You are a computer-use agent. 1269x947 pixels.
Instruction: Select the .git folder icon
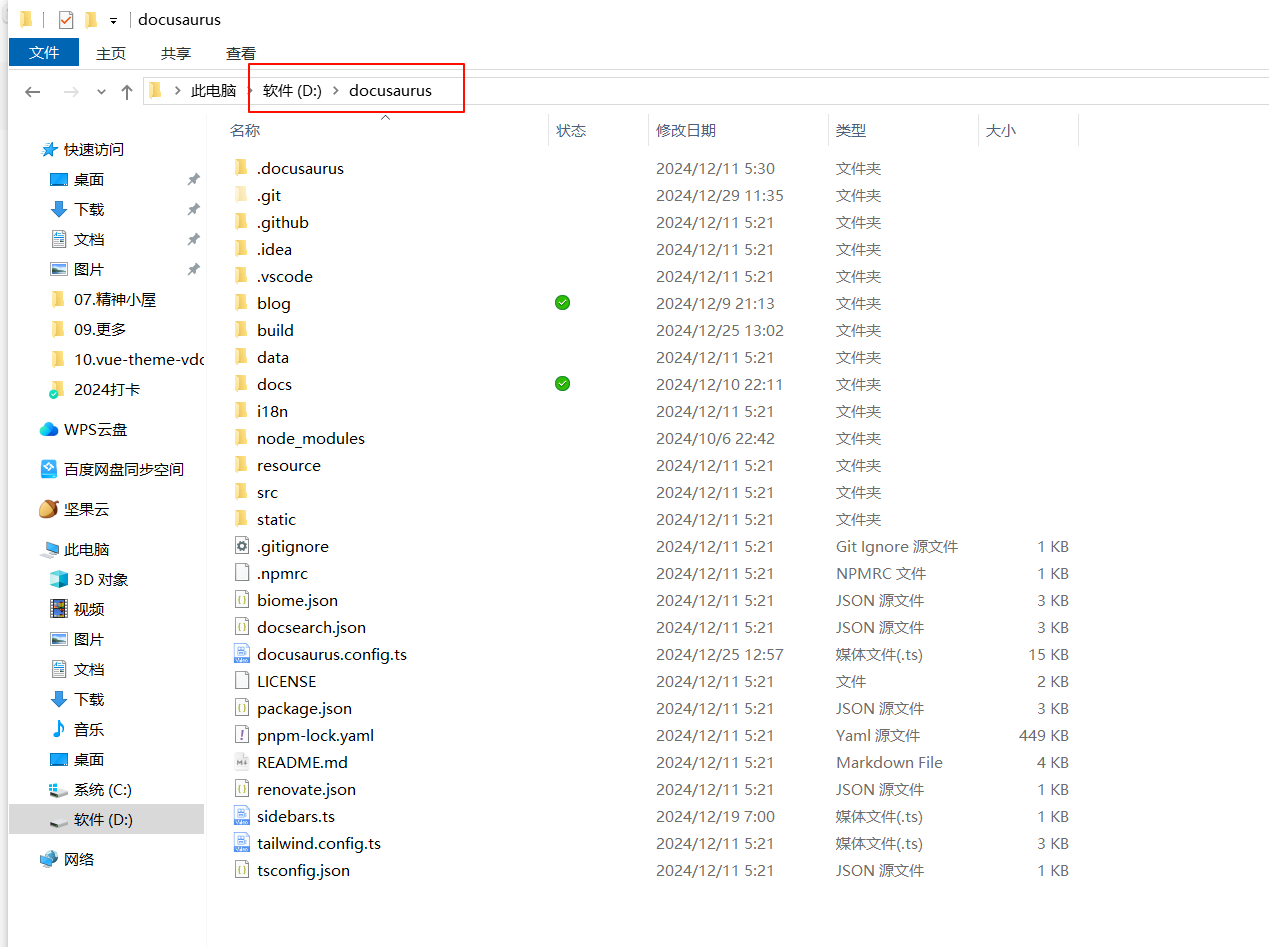click(x=241, y=194)
